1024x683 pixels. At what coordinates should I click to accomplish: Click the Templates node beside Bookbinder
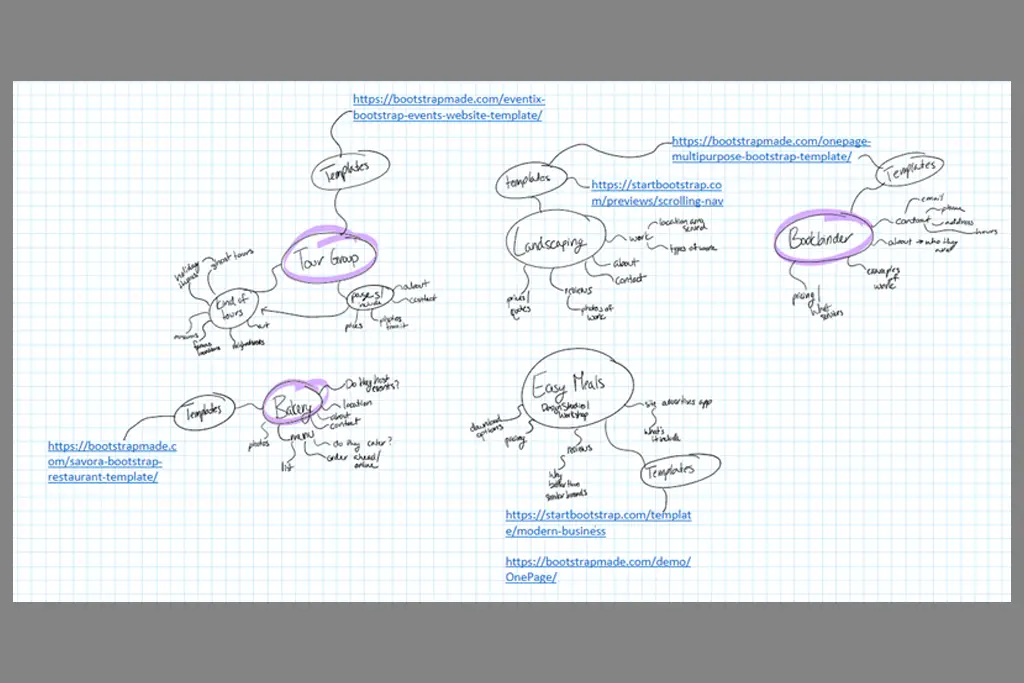point(910,169)
